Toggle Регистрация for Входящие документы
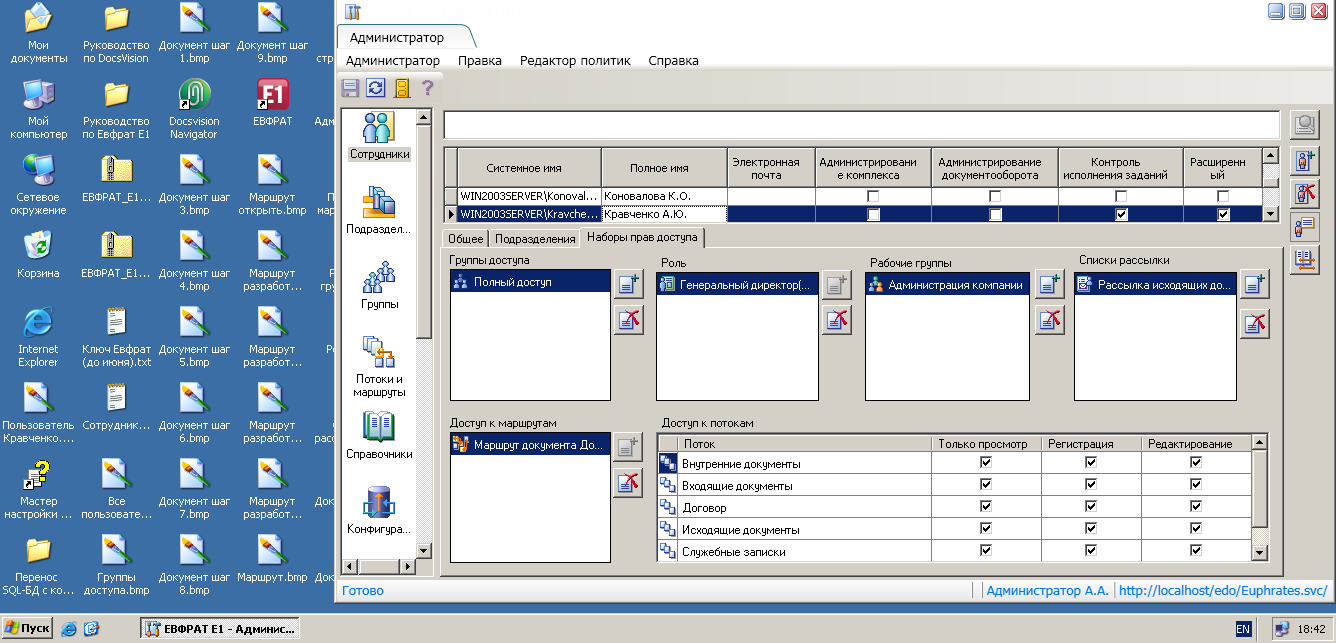This screenshot has width=1336, height=643. 1091,485
